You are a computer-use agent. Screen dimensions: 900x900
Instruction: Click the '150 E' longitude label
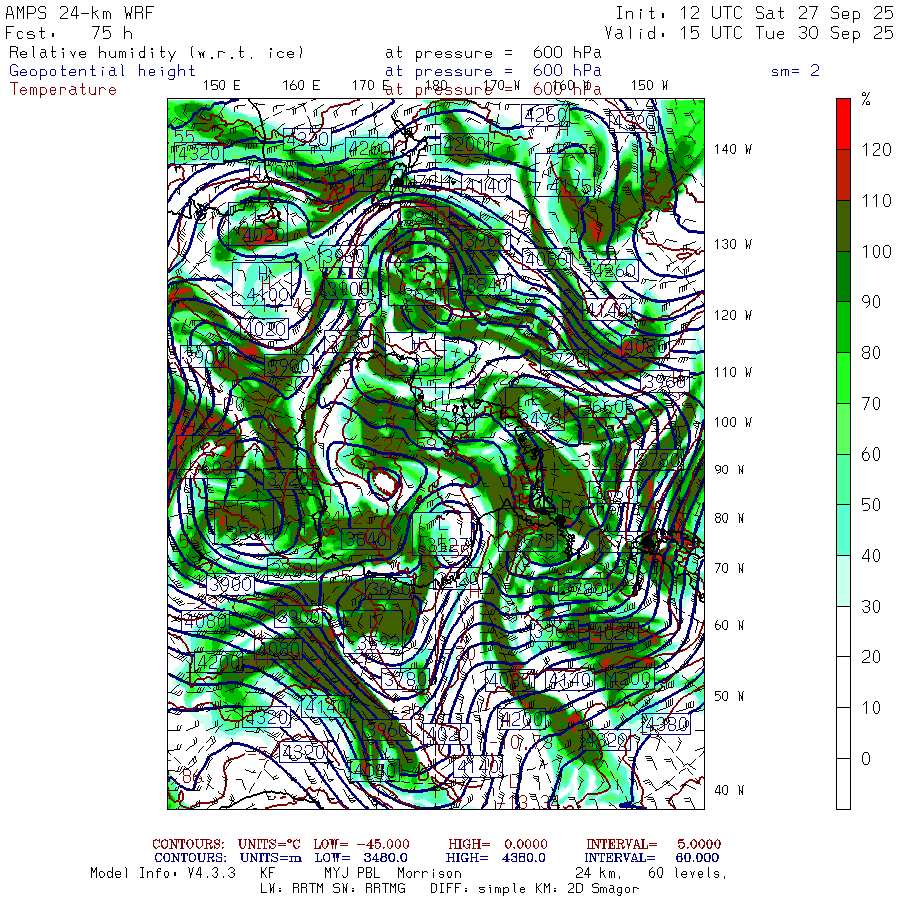pyautogui.click(x=222, y=86)
